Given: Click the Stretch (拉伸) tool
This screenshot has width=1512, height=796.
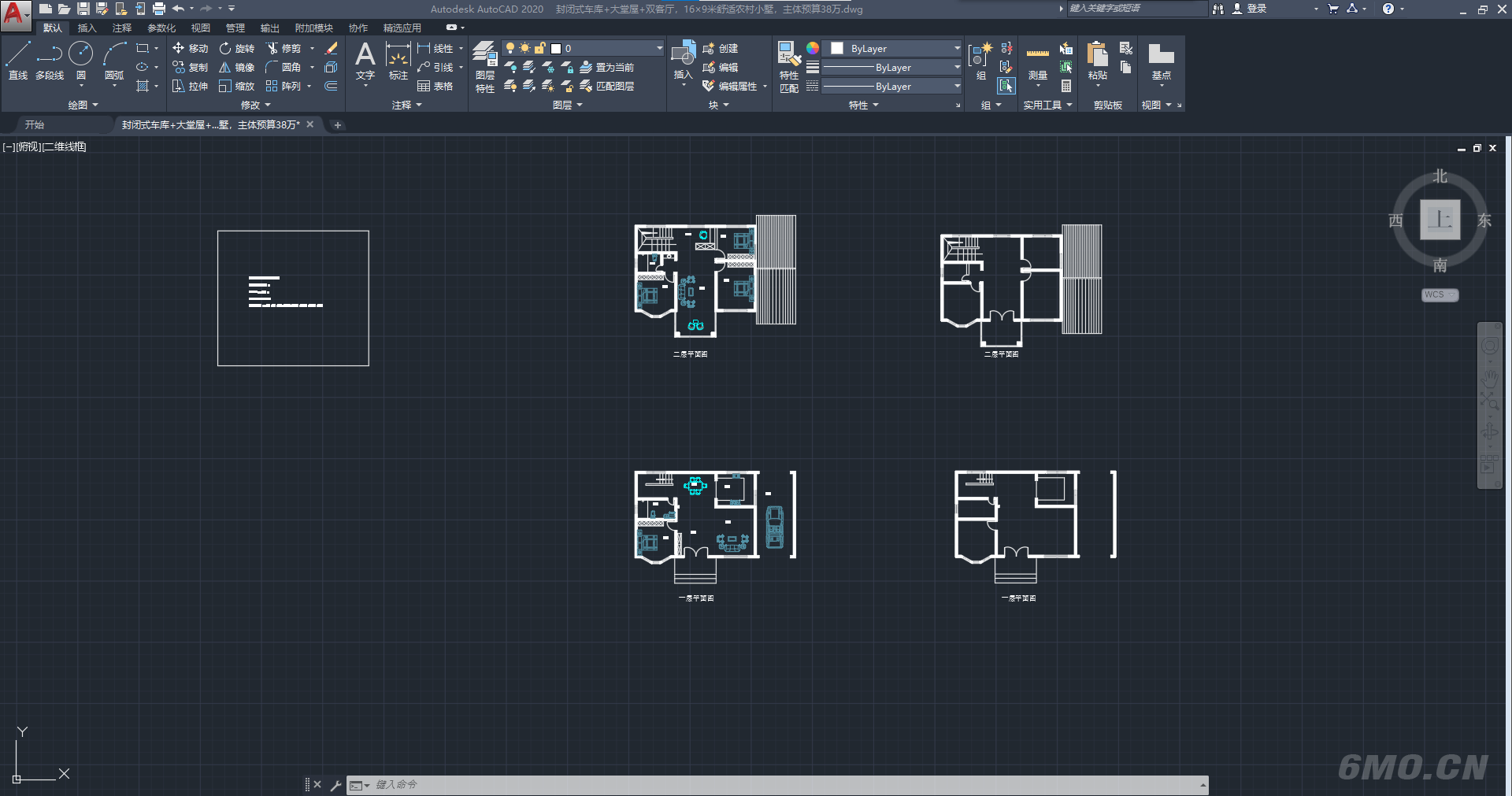Looking at the screenshot, I should (x=190, y=86).
